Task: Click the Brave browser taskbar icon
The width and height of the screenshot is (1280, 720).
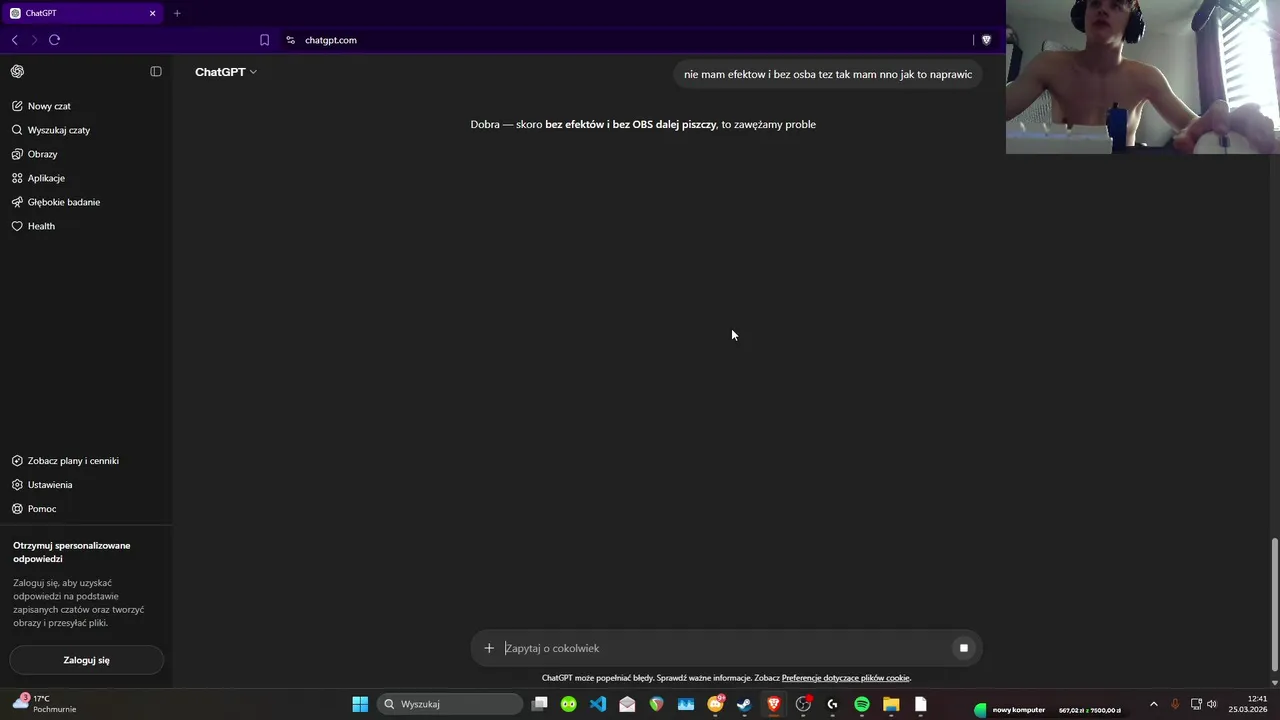Action: tap(773, 704)
